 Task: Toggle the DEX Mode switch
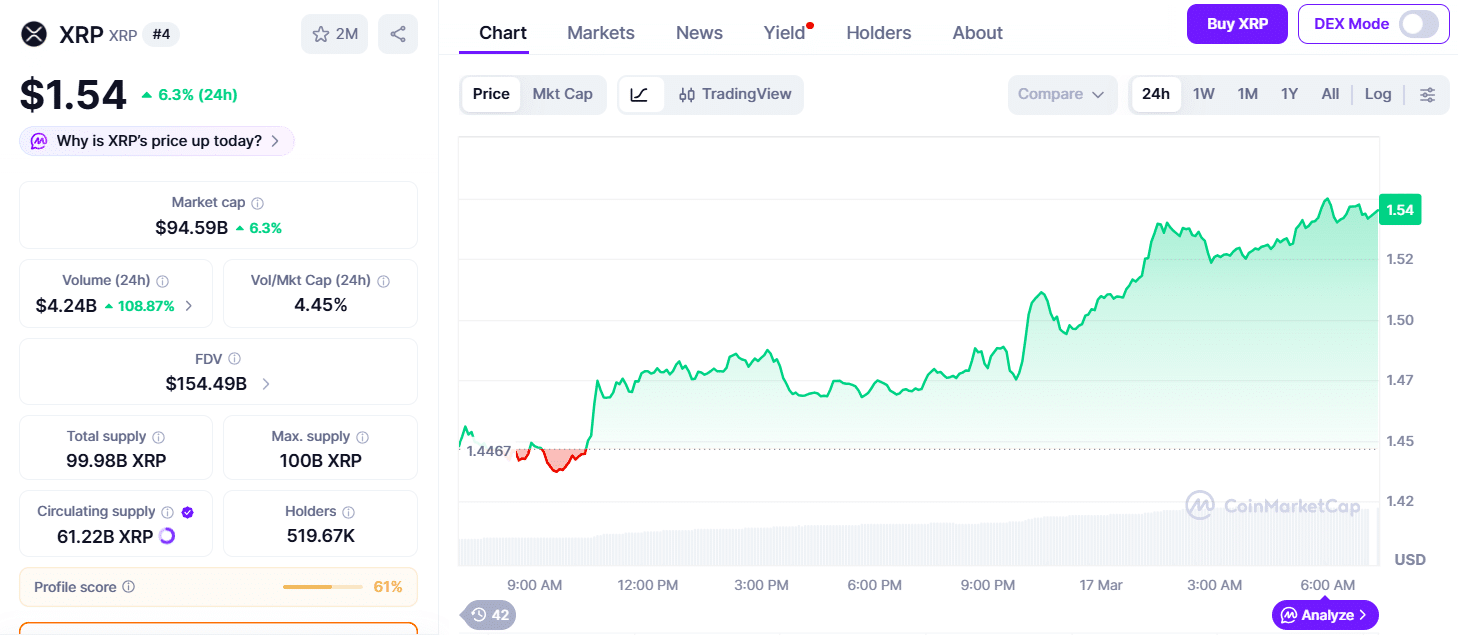tap(1418, 24)
